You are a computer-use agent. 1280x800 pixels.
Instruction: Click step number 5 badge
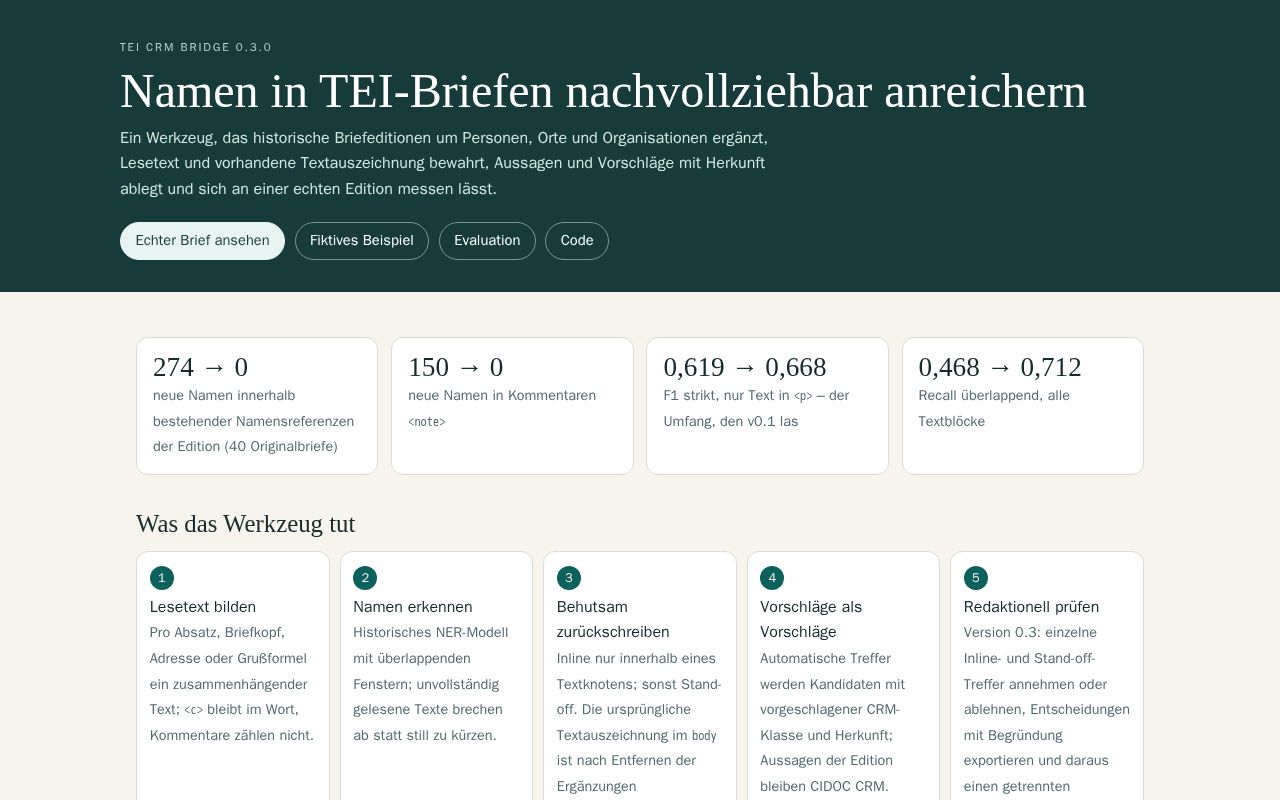976,578
